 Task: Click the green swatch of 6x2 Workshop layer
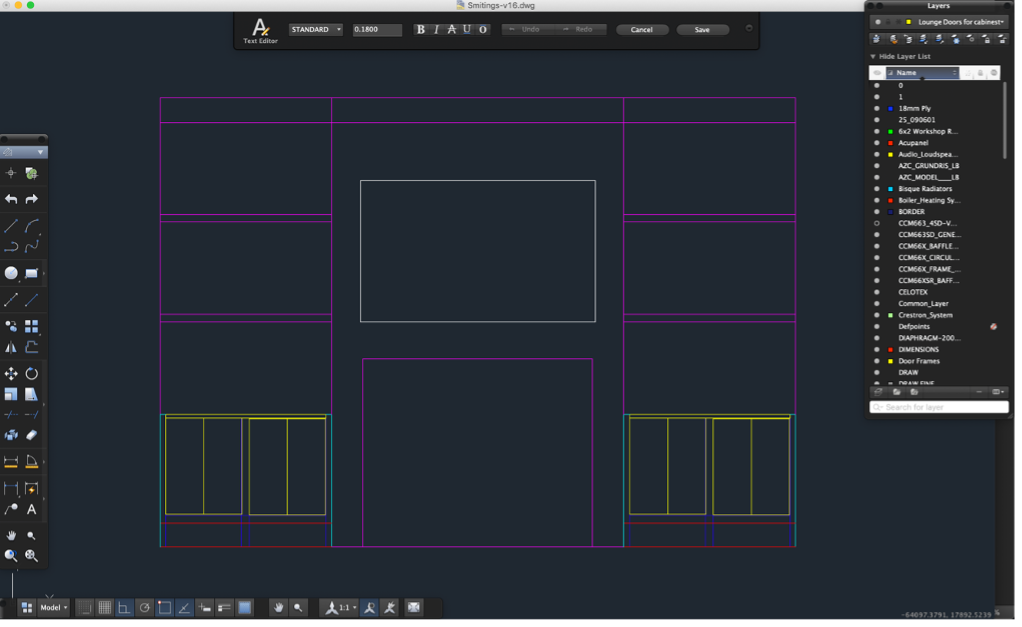pos(890,132)
